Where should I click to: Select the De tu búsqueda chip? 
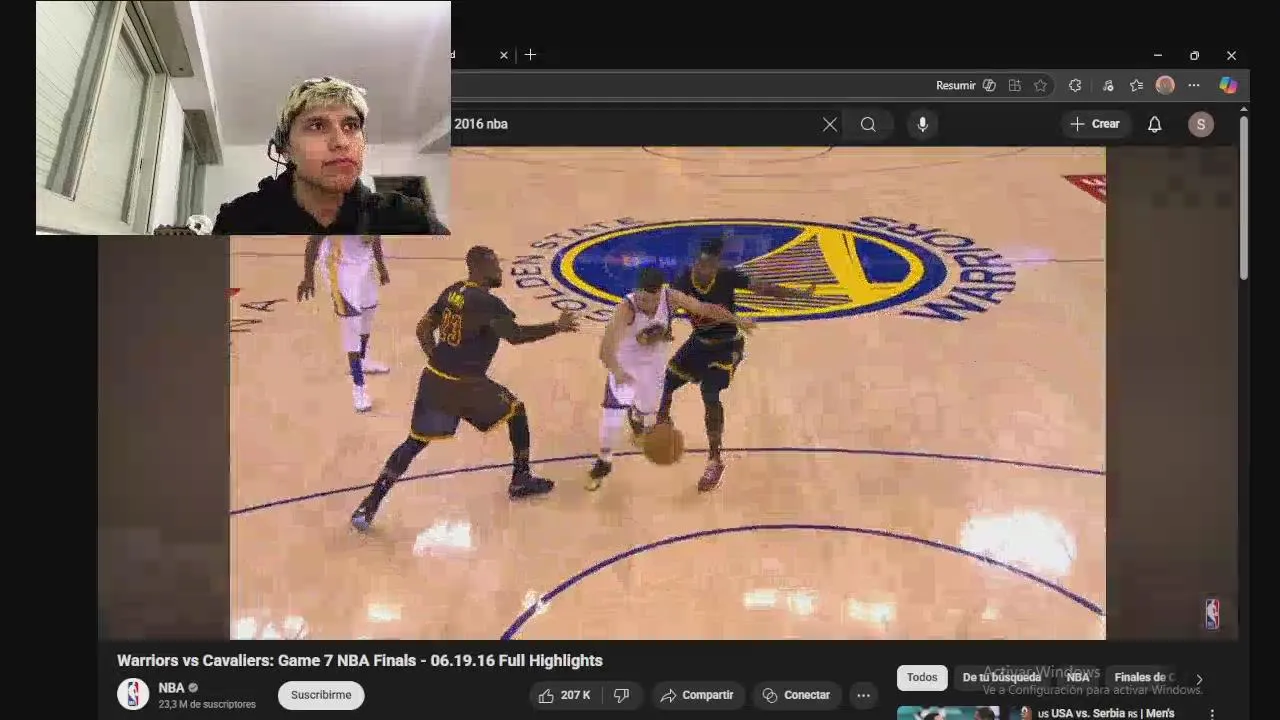click(1001, 678)
